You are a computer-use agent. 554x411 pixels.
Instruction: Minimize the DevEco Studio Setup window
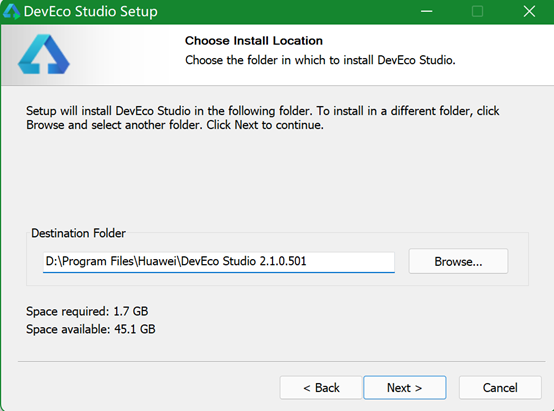426,11
